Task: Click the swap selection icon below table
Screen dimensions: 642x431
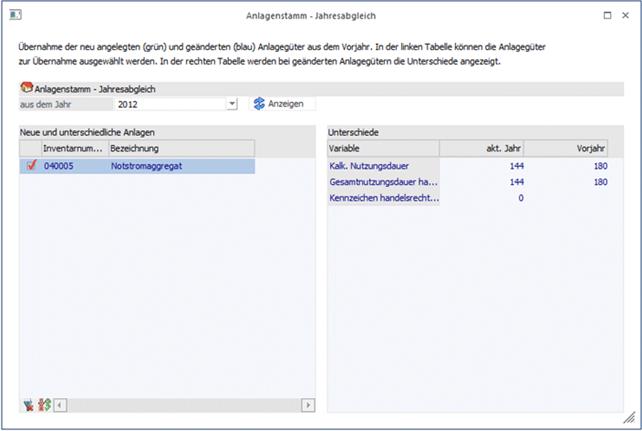Action: 44,405
